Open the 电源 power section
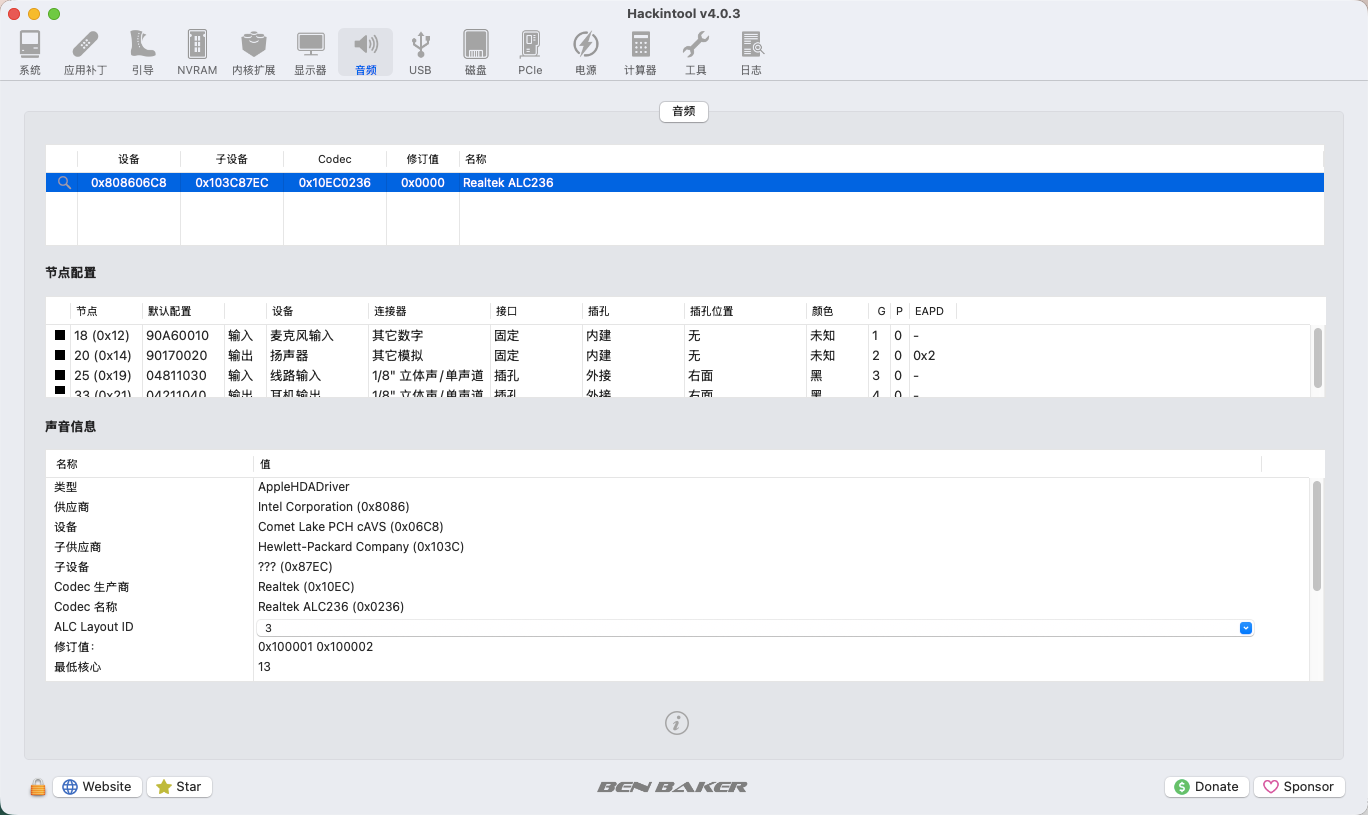1368x815 pixels. pos(585,53)
